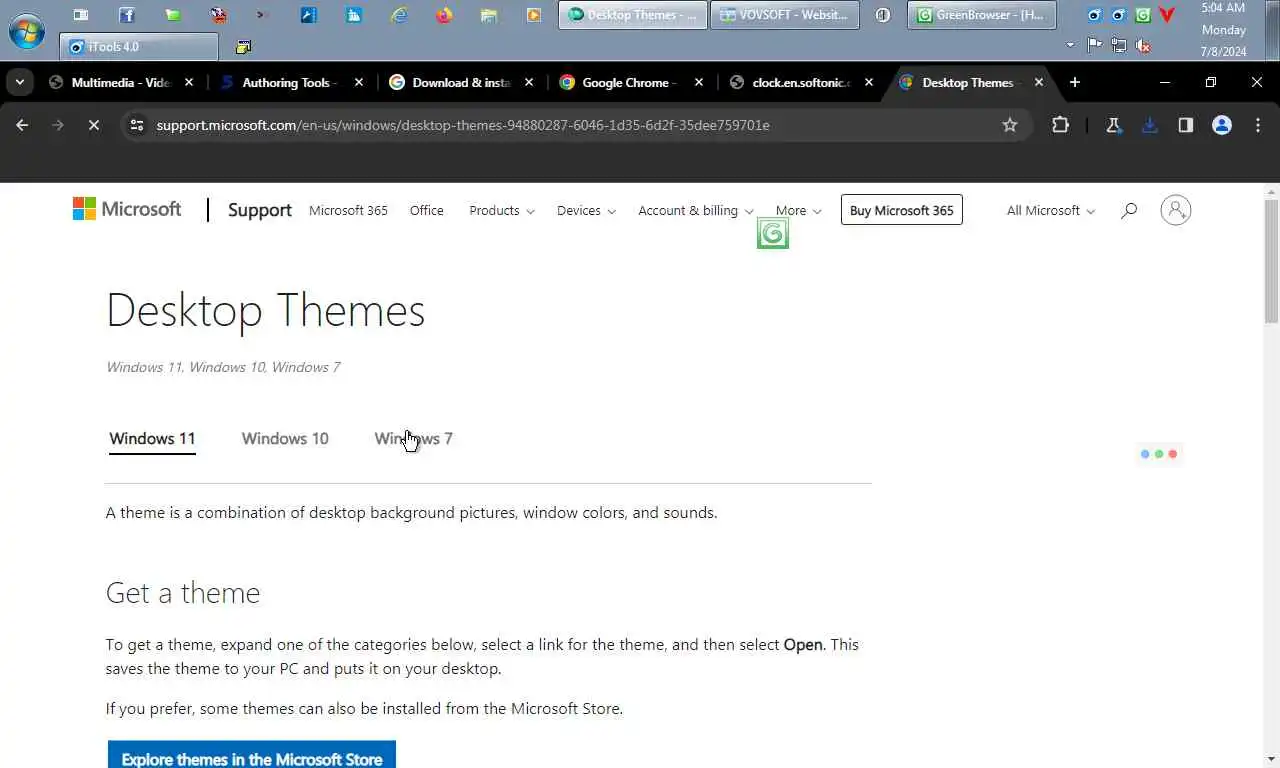Image resolution: width=1280 pixels, height=768 pixels.
Task: Switch to the VOVSOFT taskbar window
Action: [x=784, y=15]
